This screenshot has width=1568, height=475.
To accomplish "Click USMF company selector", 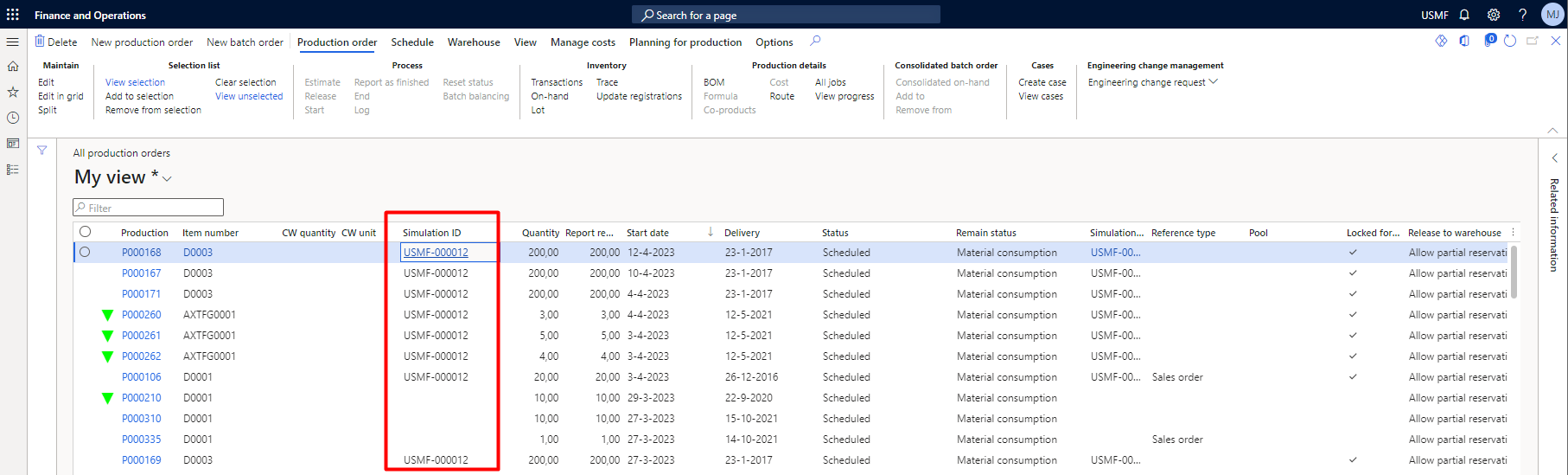I will (1434, 15).
